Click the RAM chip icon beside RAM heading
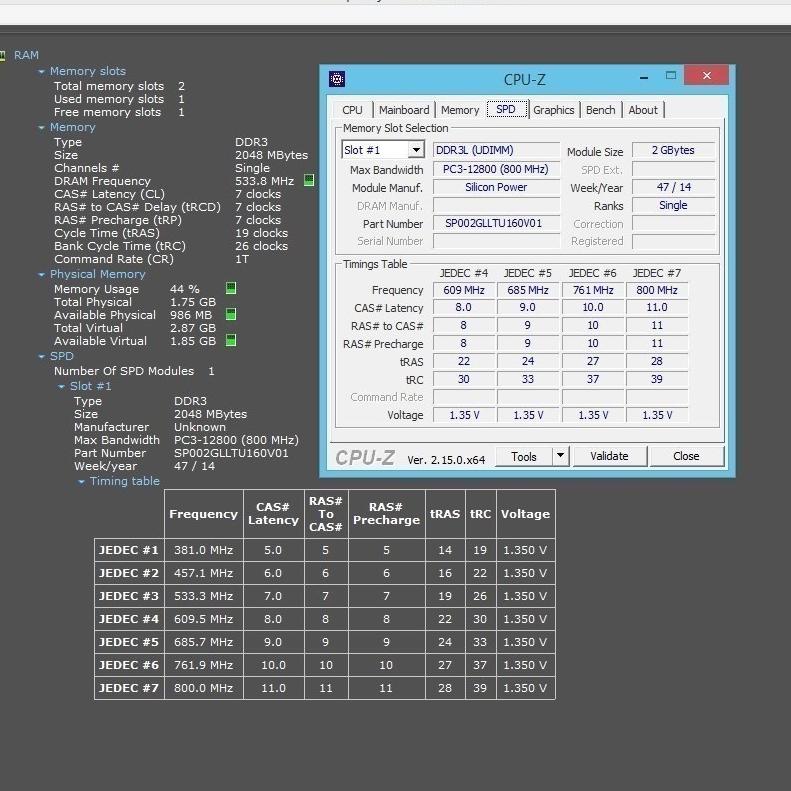The height and width of the screenshot is (791, 791). tap(3, 55)
